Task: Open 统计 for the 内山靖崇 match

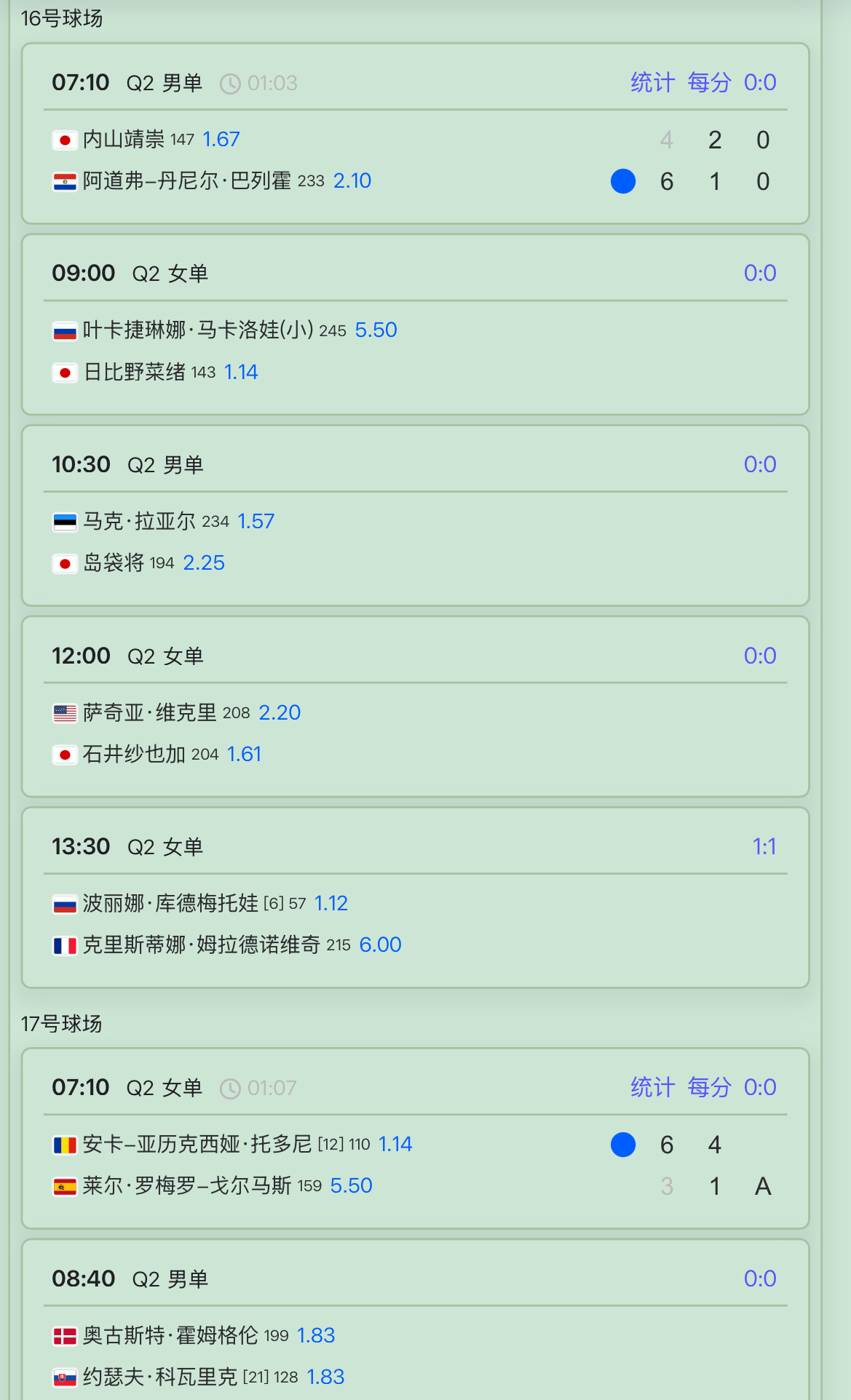Action: click(652, 83)
